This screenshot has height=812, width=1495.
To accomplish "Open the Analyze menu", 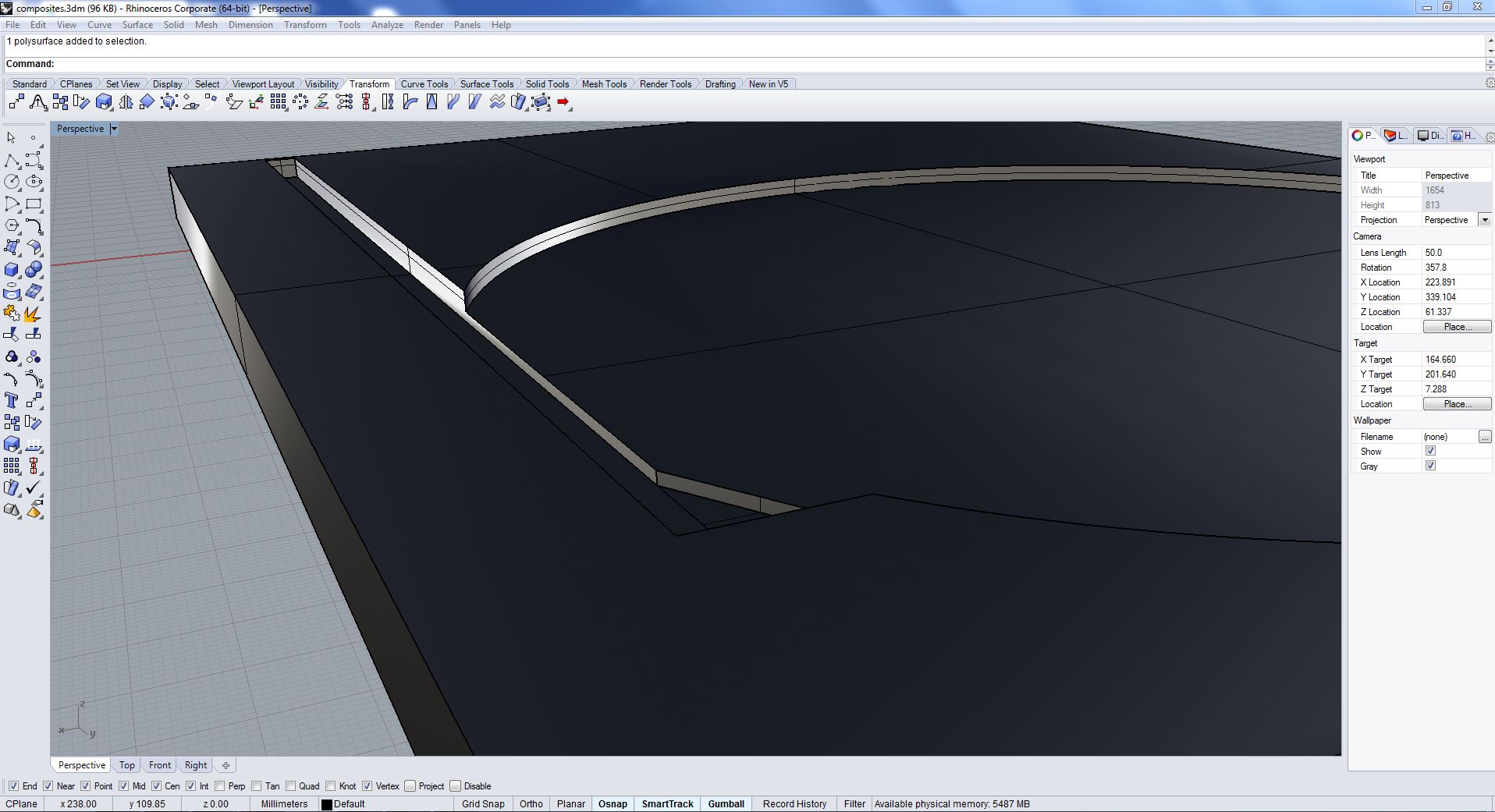I will [387, 25].
